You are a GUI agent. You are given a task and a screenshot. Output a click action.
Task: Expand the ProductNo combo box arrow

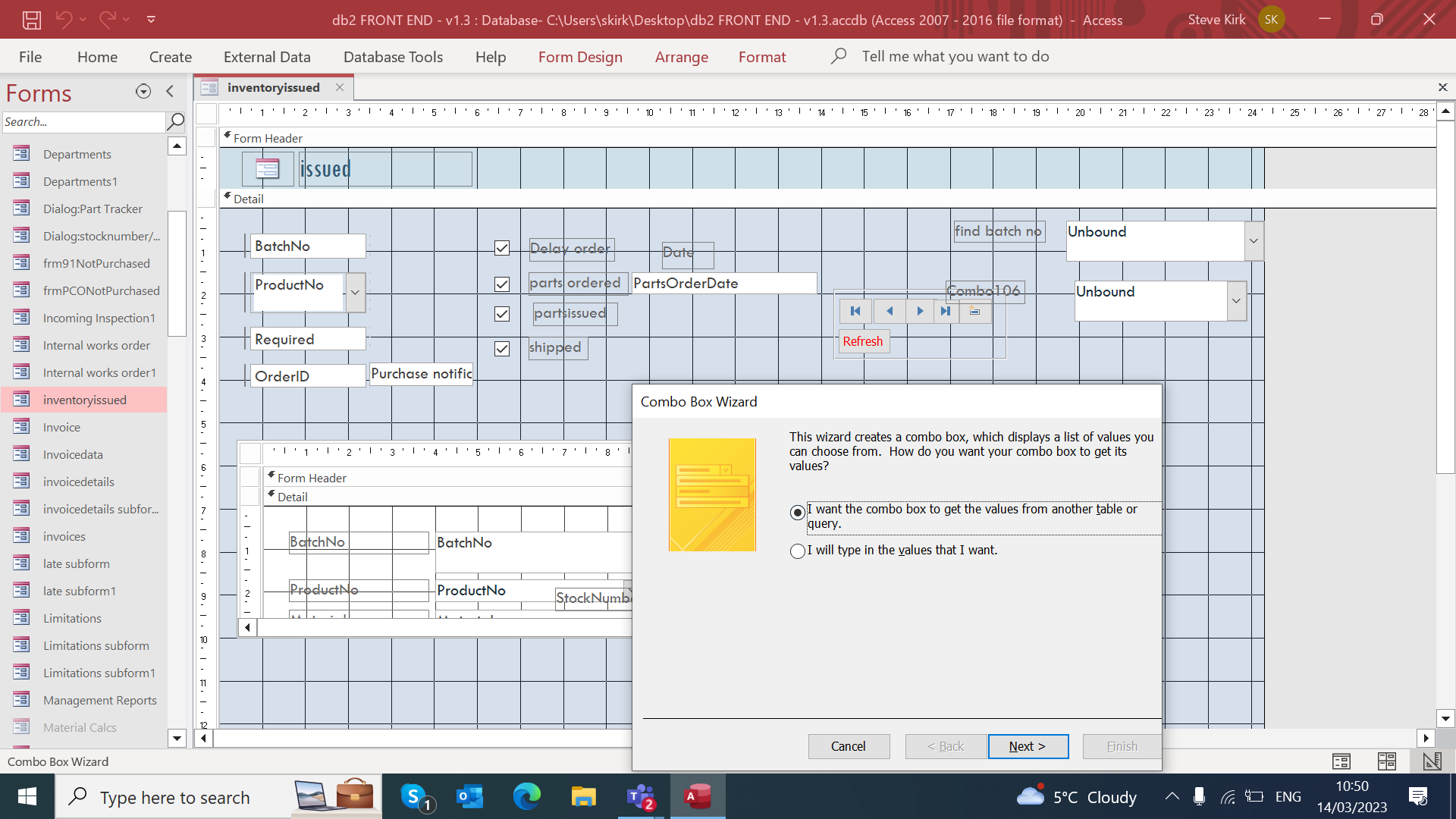coord(355,293)
